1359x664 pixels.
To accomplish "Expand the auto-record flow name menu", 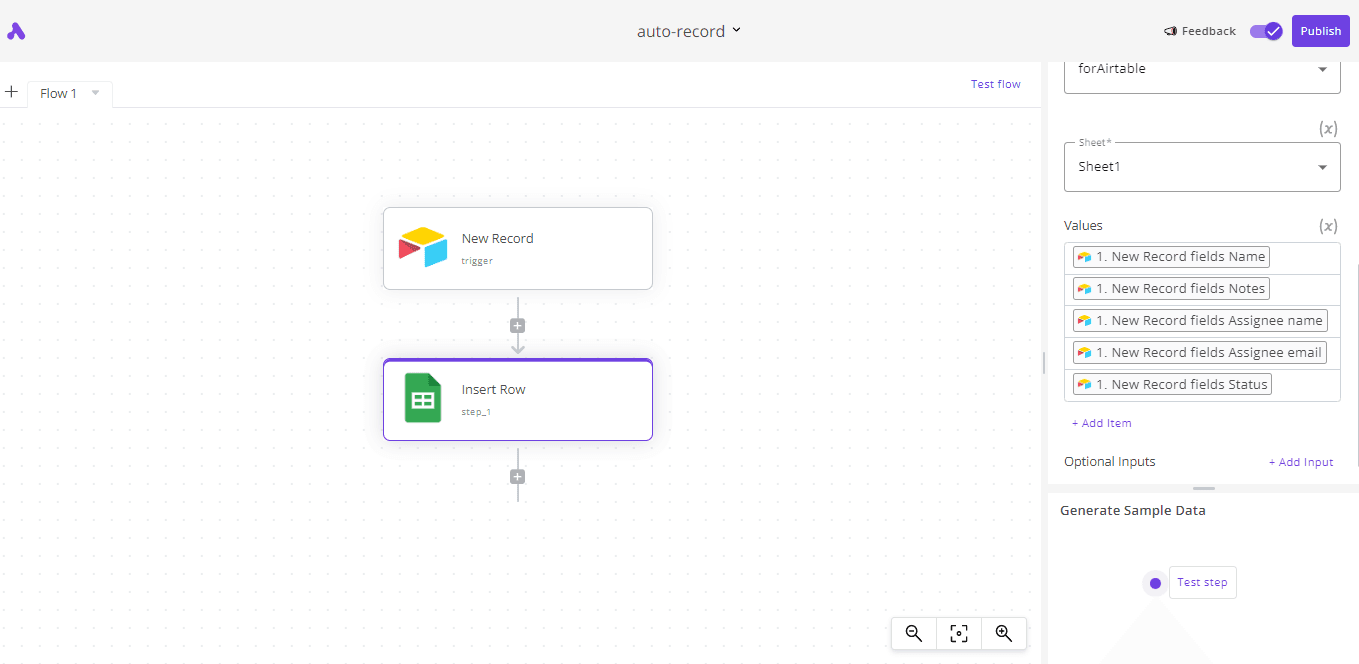I will [x=737, y=31].
